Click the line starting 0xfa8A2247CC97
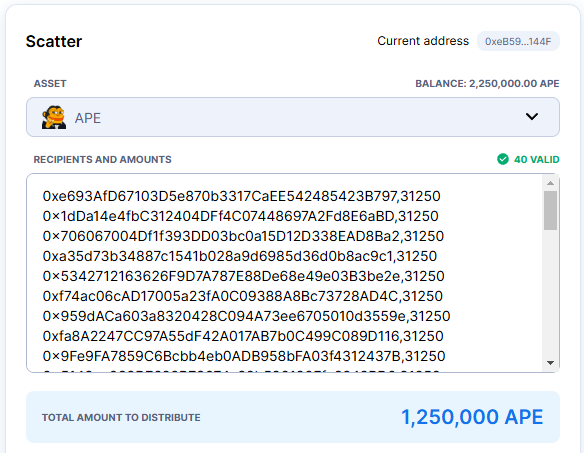 pos(243,336)
